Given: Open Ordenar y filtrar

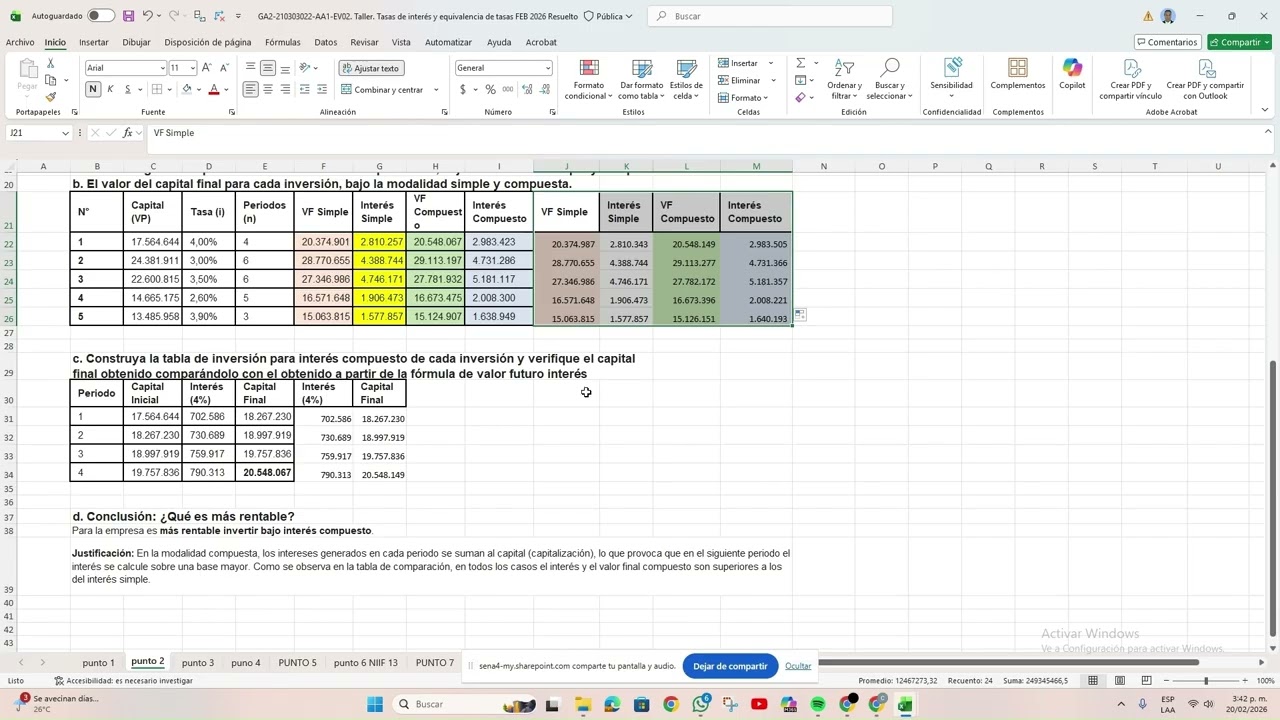Looking at the screenshot, I should [844, 79].
